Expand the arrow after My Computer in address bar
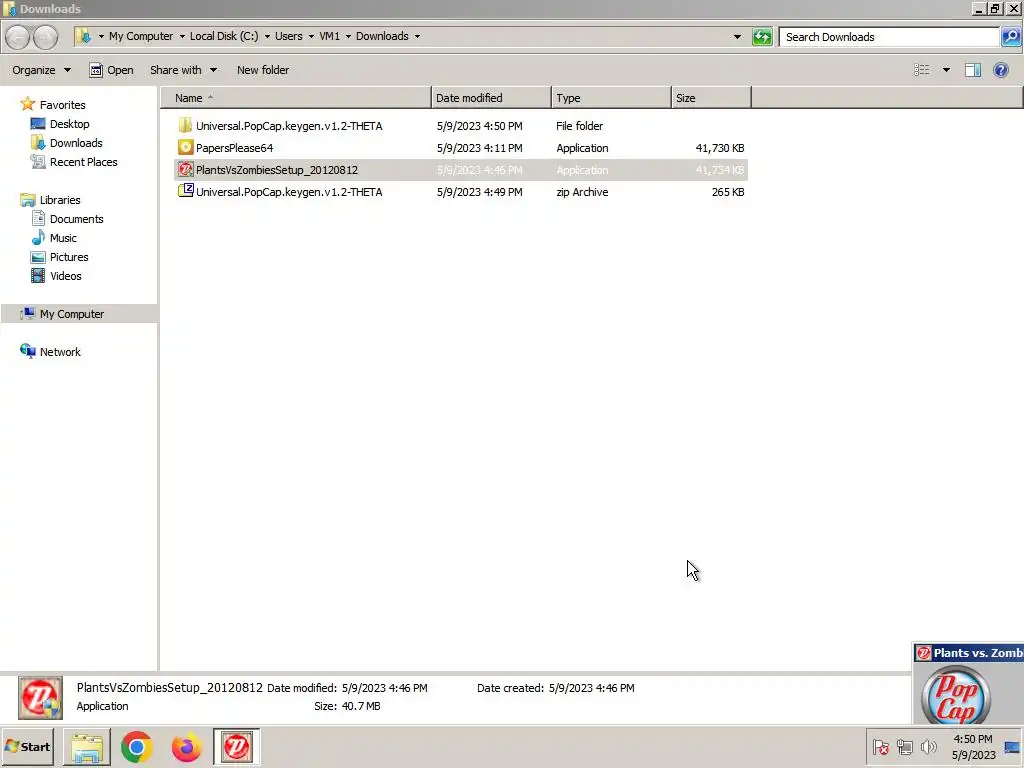 click(182, 37)
